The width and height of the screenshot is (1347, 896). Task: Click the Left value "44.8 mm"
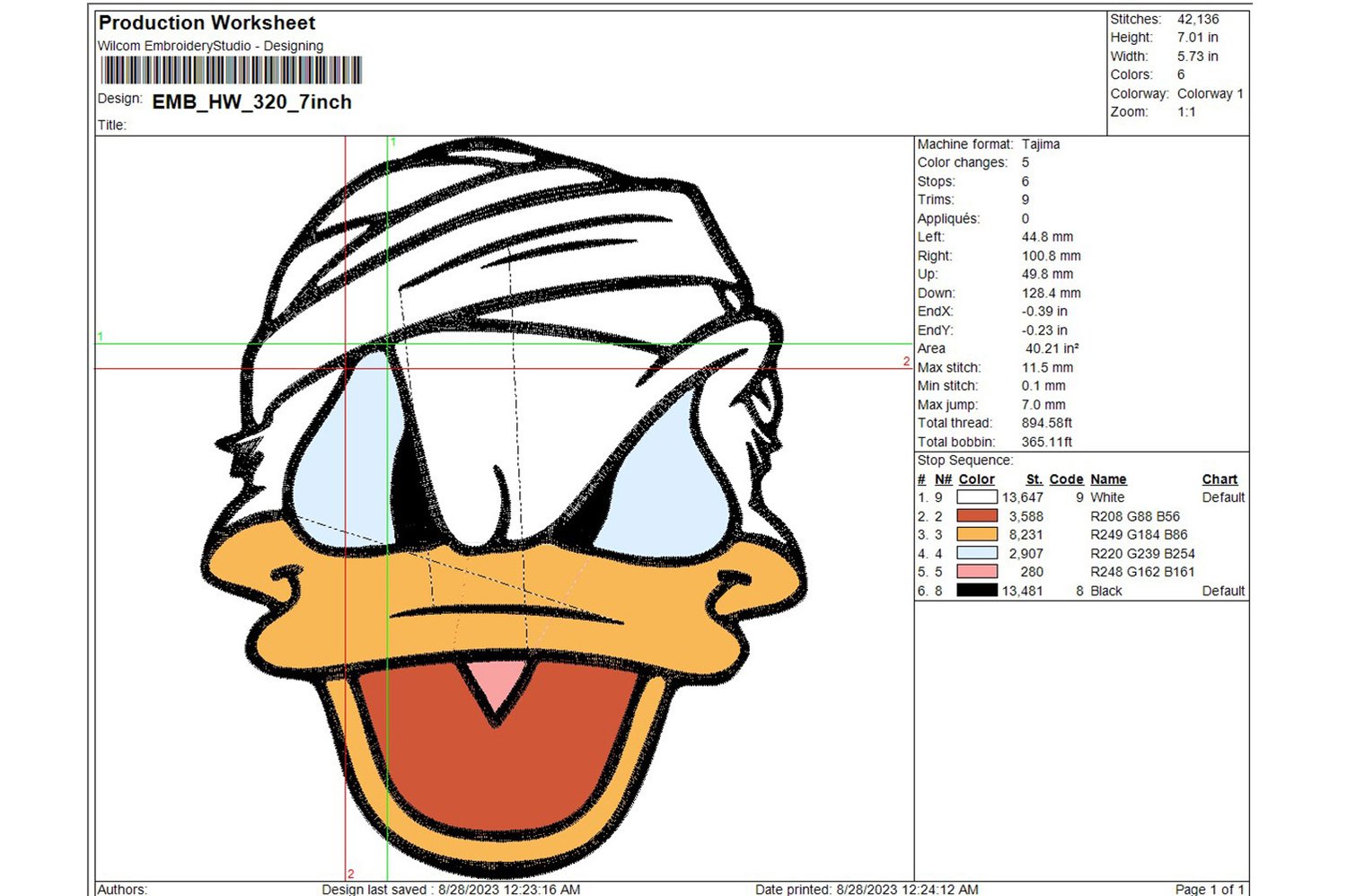pyautogui.click(x=1047, y=237)
